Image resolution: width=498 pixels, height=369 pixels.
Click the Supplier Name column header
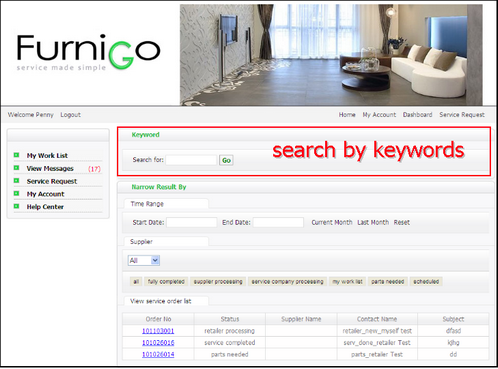[301, 319]
